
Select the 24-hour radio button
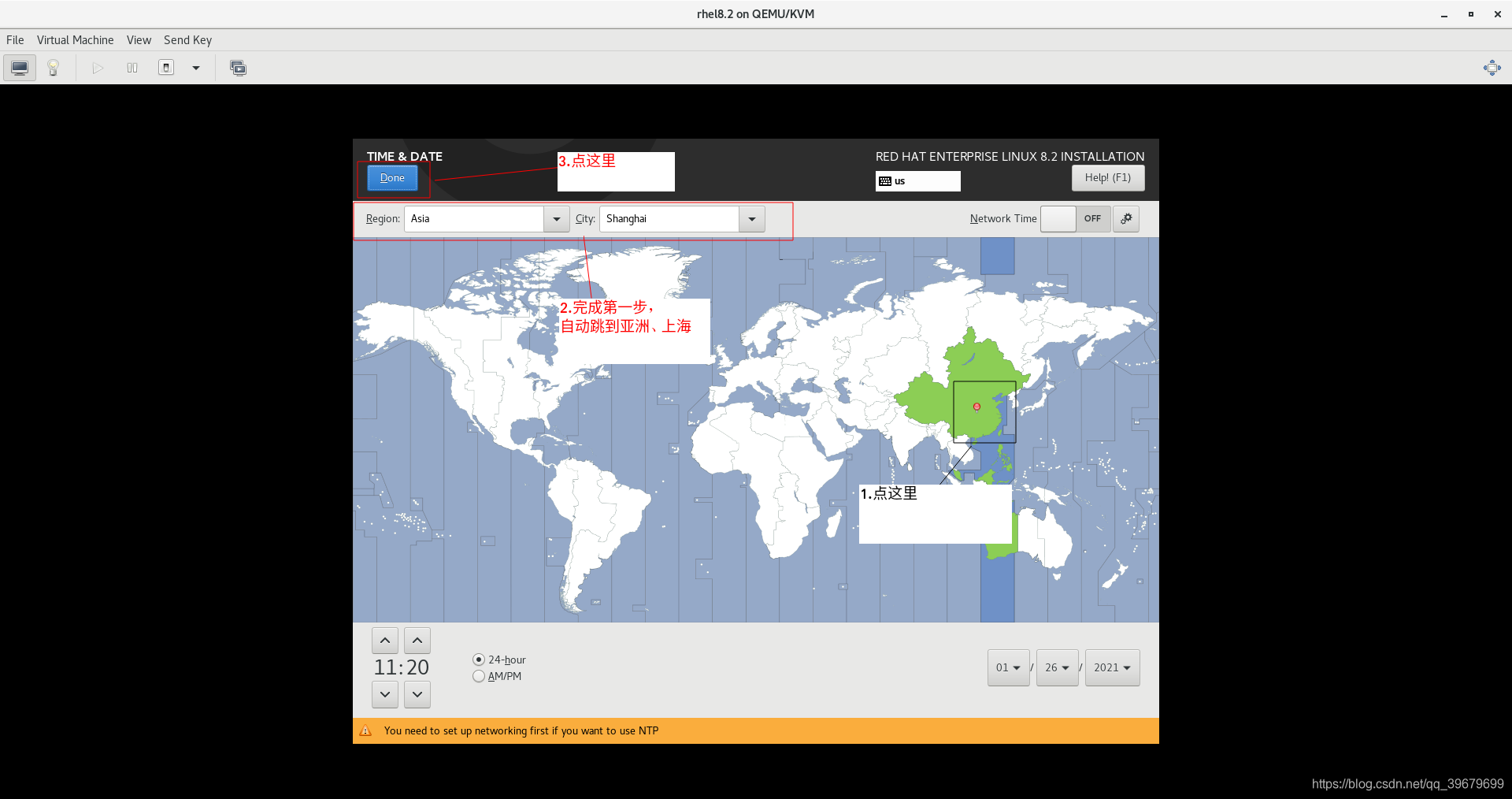click(479, 660)
